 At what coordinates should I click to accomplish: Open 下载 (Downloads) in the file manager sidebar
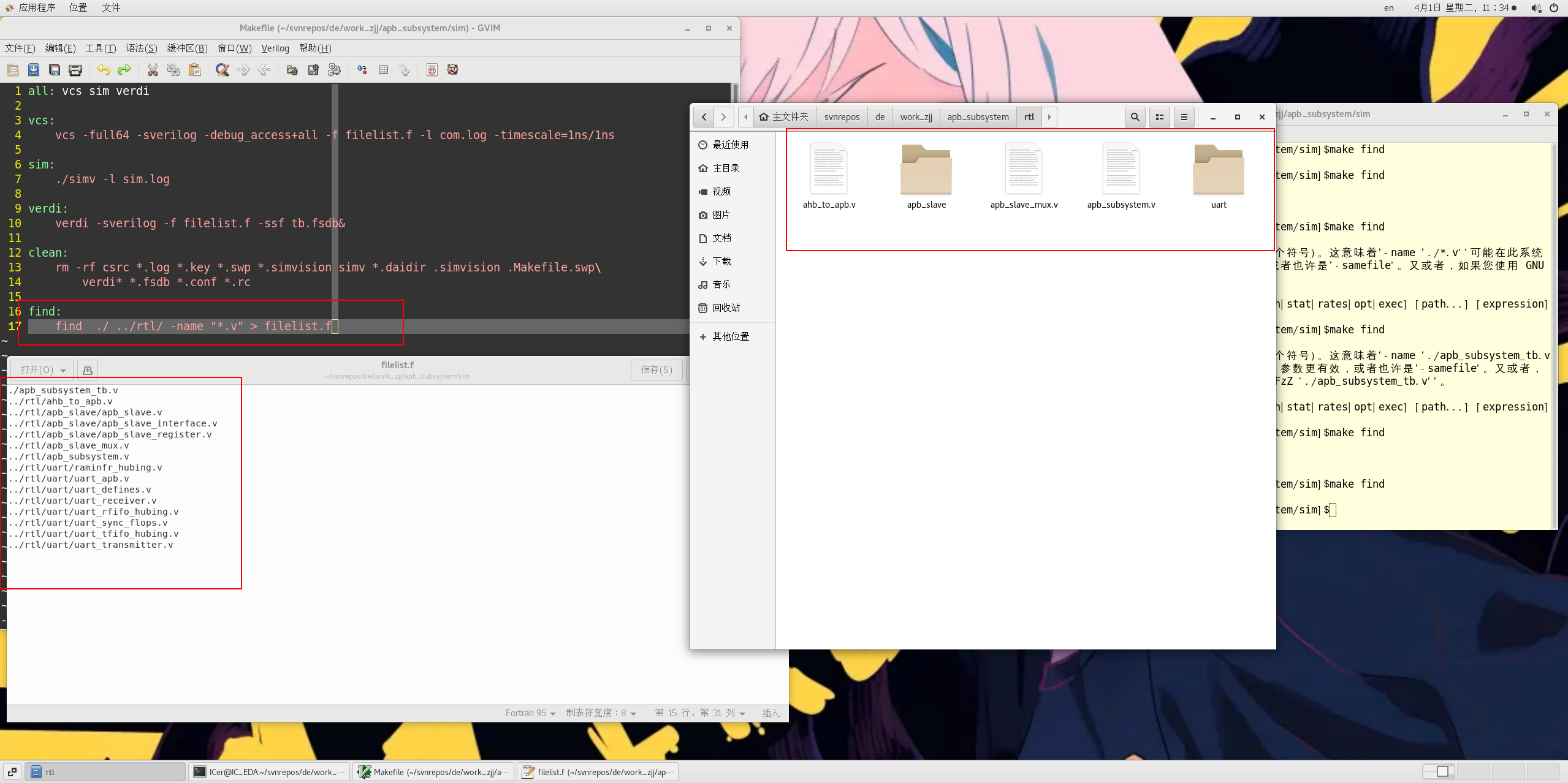coord(722,261)
